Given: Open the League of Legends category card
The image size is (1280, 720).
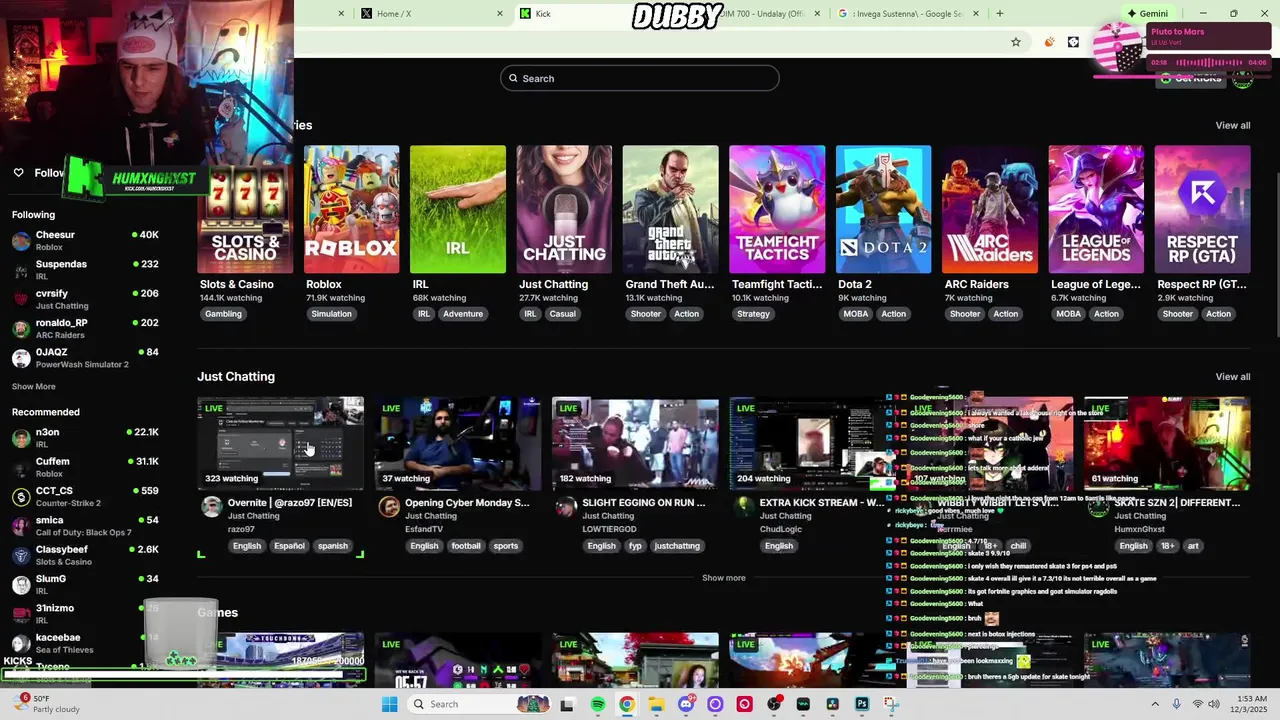Looking at the screenshot, I should tap(1096, 209).
